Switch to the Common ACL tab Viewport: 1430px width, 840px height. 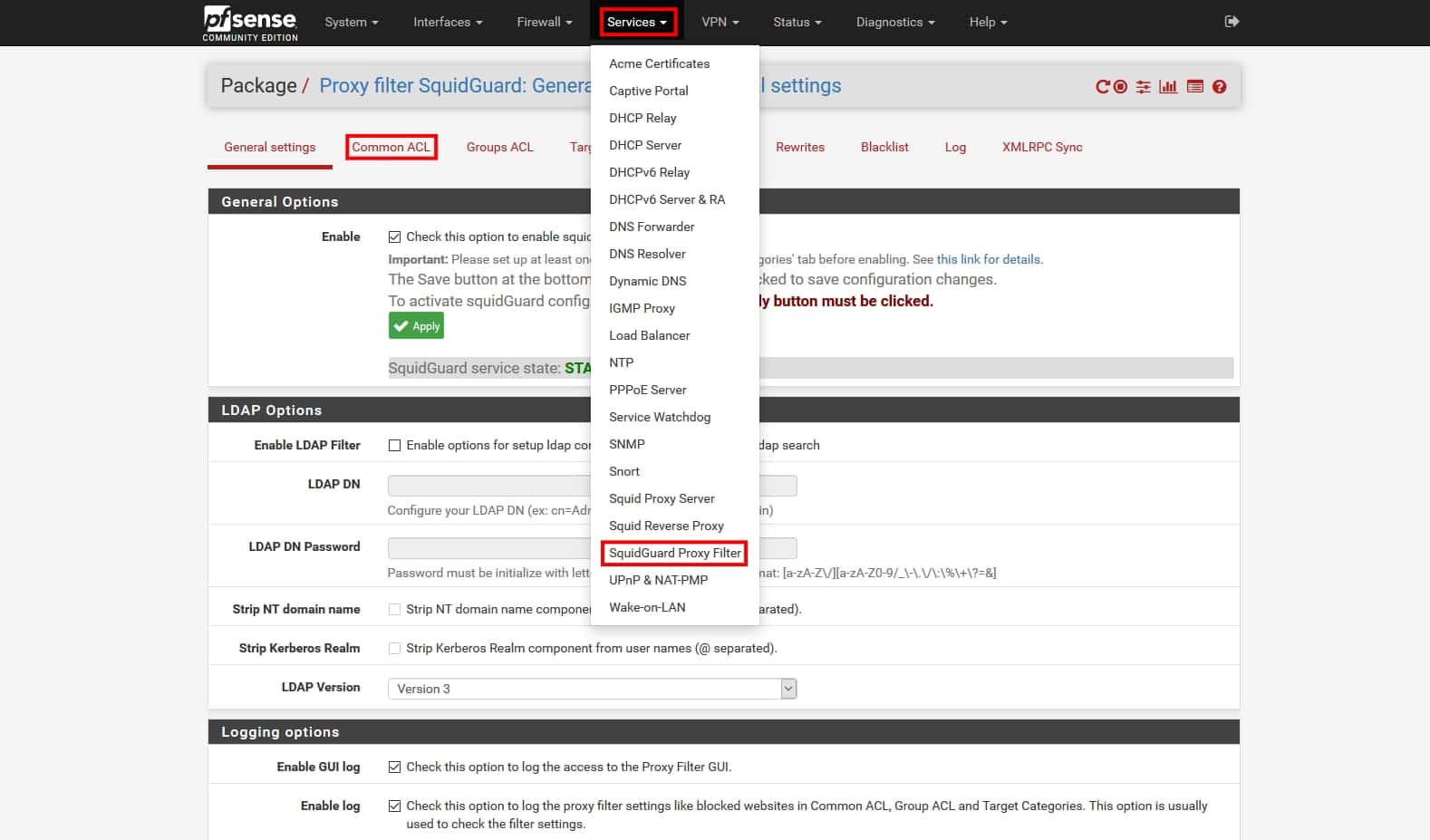coord(391,147)
